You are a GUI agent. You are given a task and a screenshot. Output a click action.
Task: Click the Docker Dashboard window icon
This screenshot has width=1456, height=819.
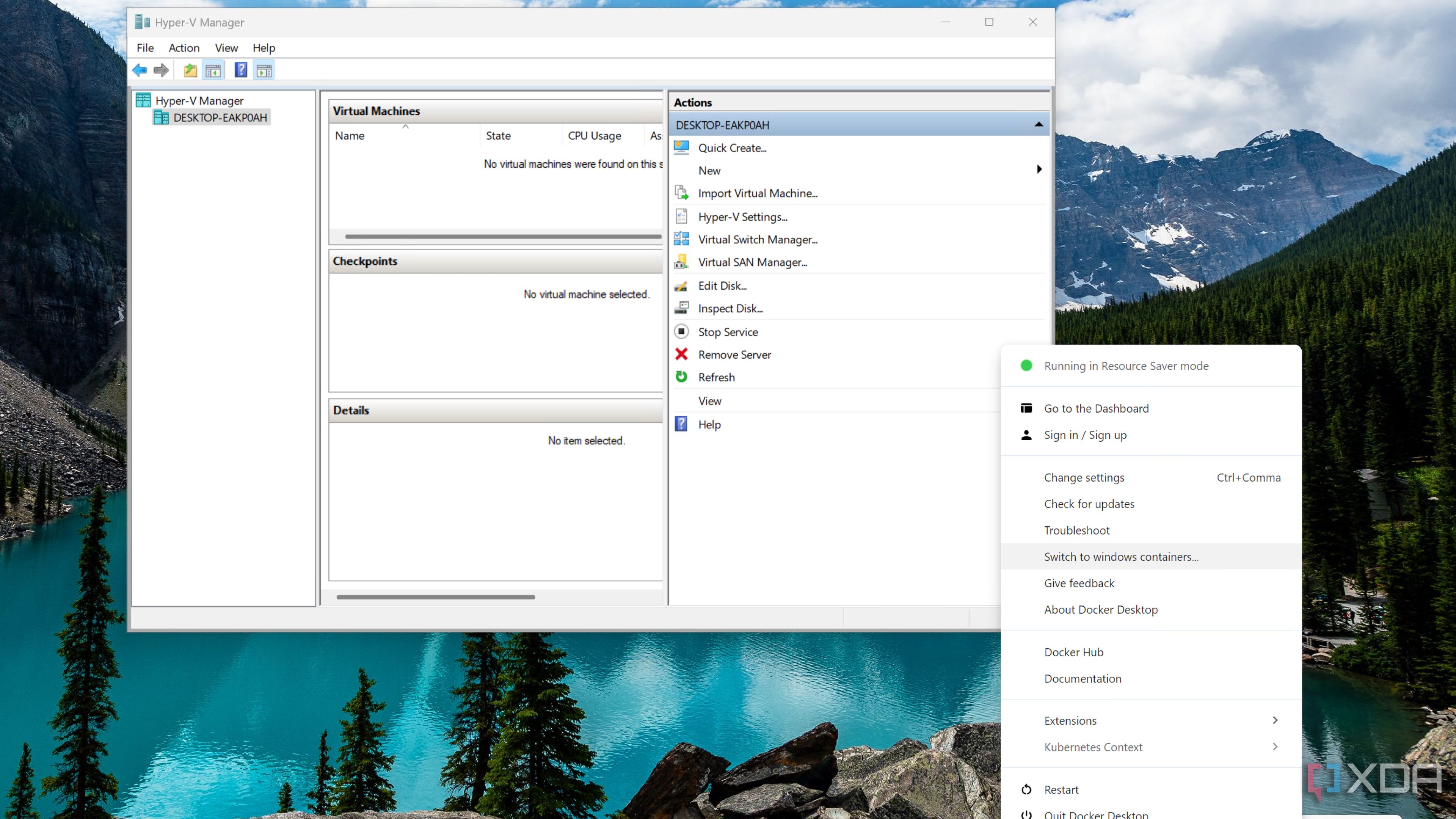click(1026, 408)
